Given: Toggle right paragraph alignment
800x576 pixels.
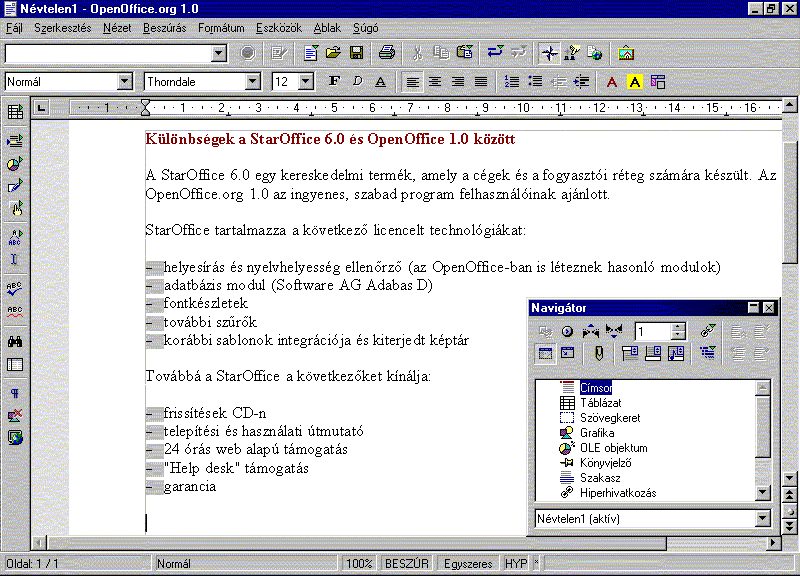Looking at the screenshot, I should point(458,82).
